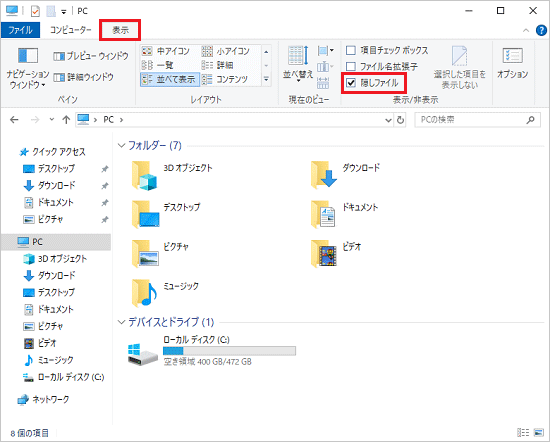550x442 pixels.
Task: Select the 3D オブジェクト folder icon
Action: 145,175
